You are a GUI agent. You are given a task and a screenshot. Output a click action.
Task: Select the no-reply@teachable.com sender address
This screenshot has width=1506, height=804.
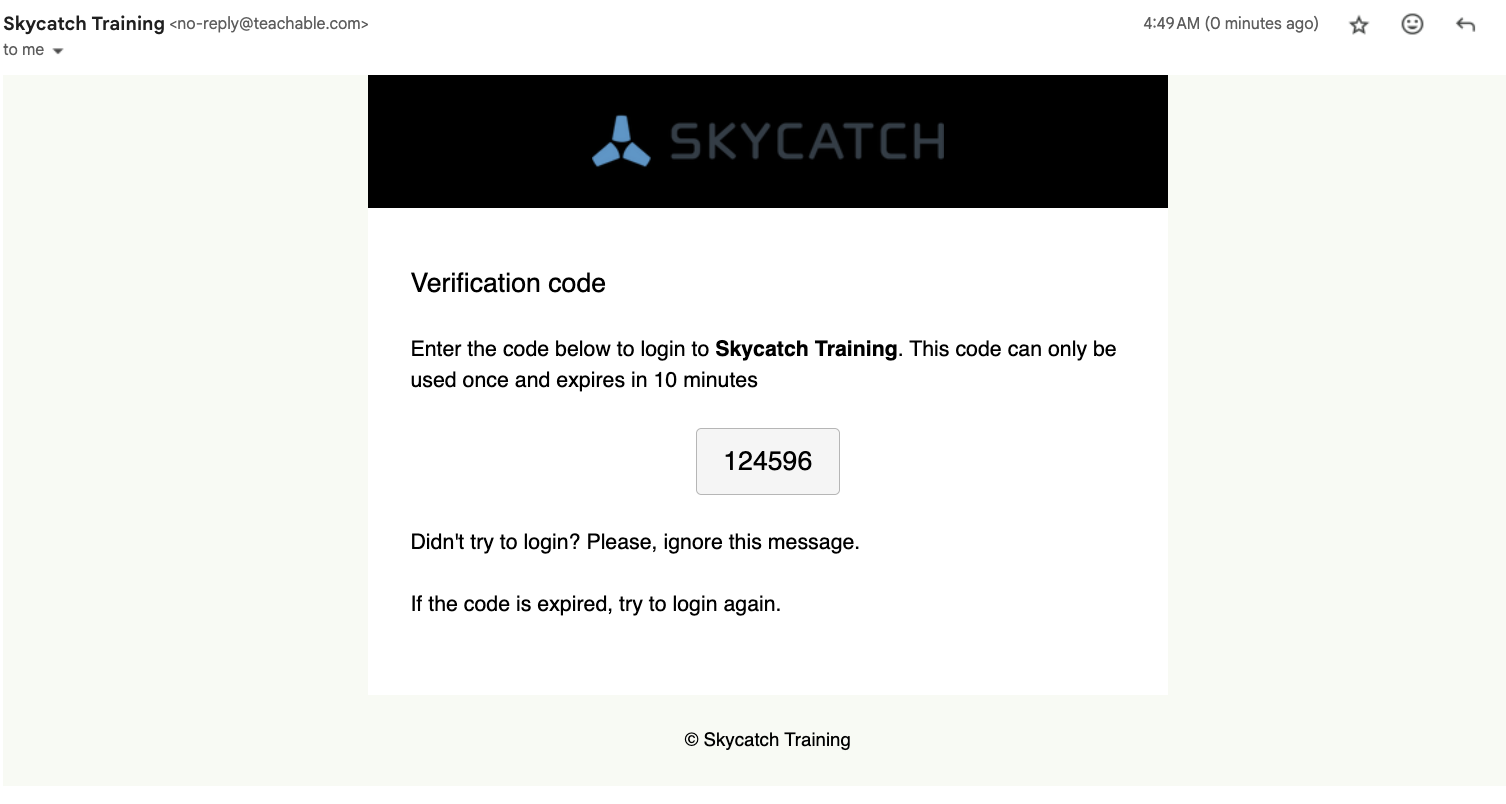(269, 24)
